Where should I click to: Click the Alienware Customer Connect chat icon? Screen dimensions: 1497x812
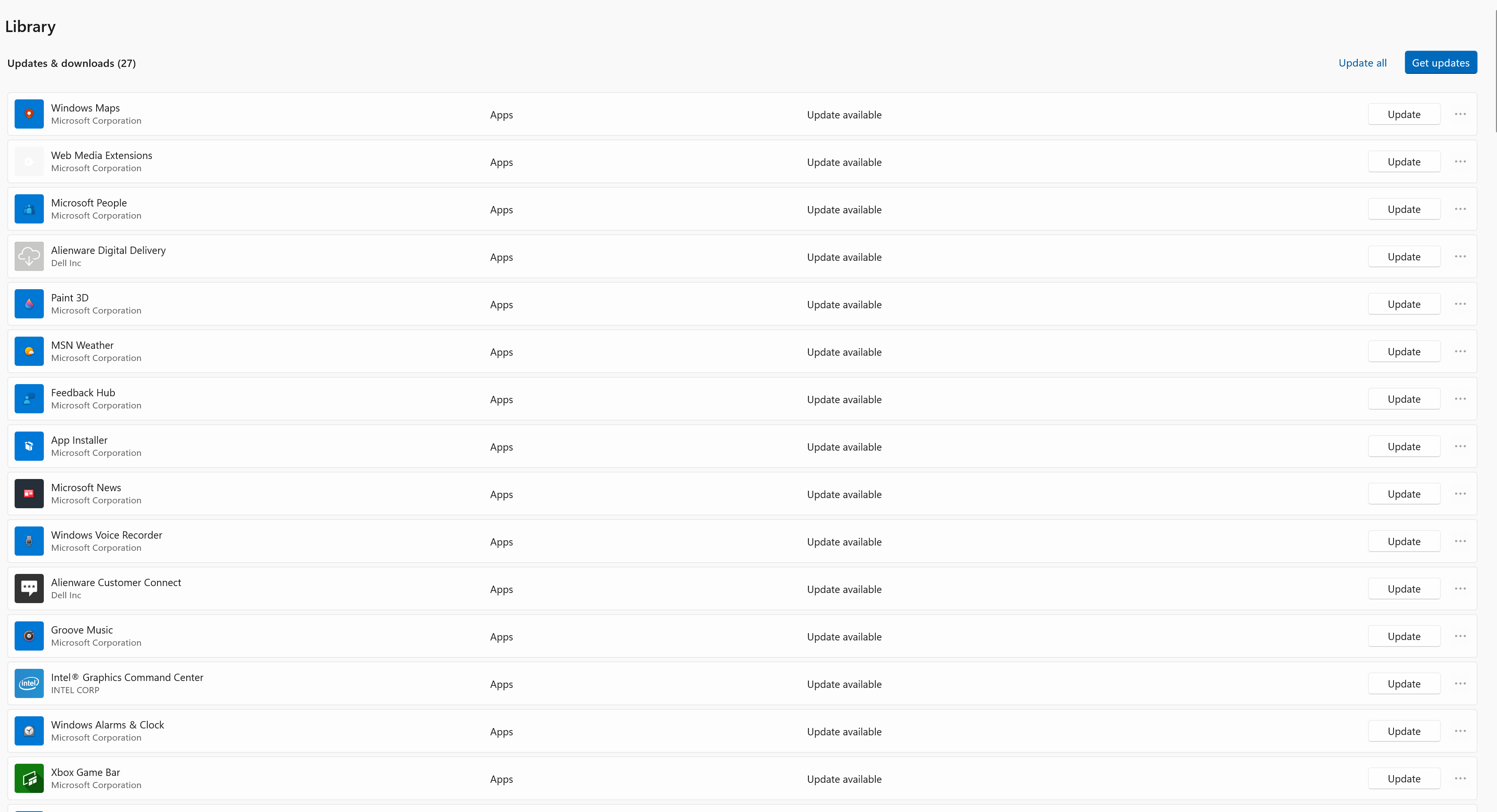29,589
